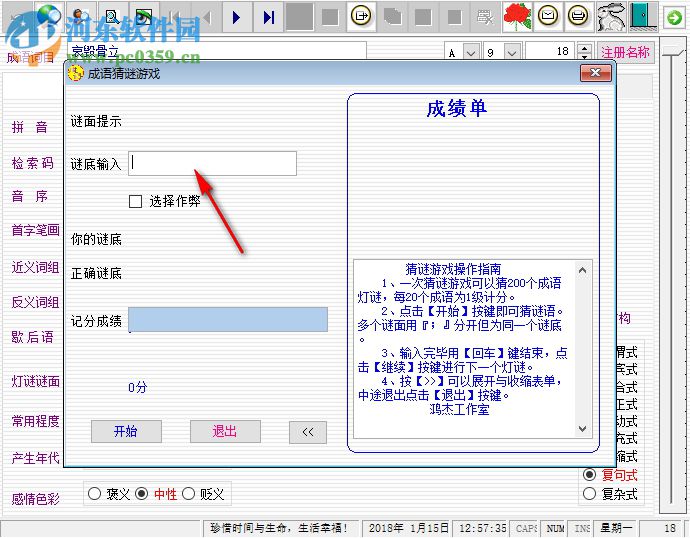
Task: Open the number 9 dropdown
Action: point(511,53)
